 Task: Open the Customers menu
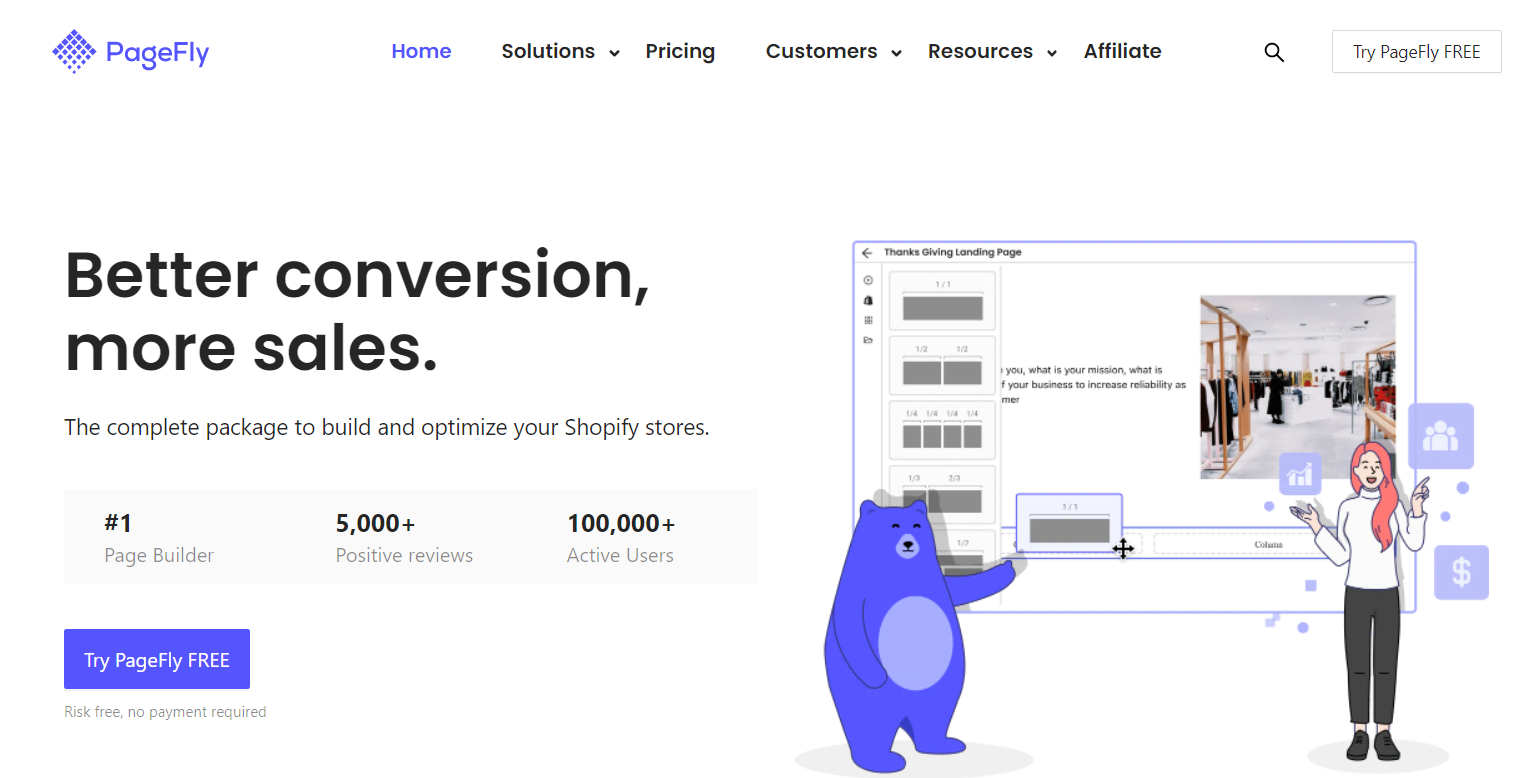pos(821,51)
